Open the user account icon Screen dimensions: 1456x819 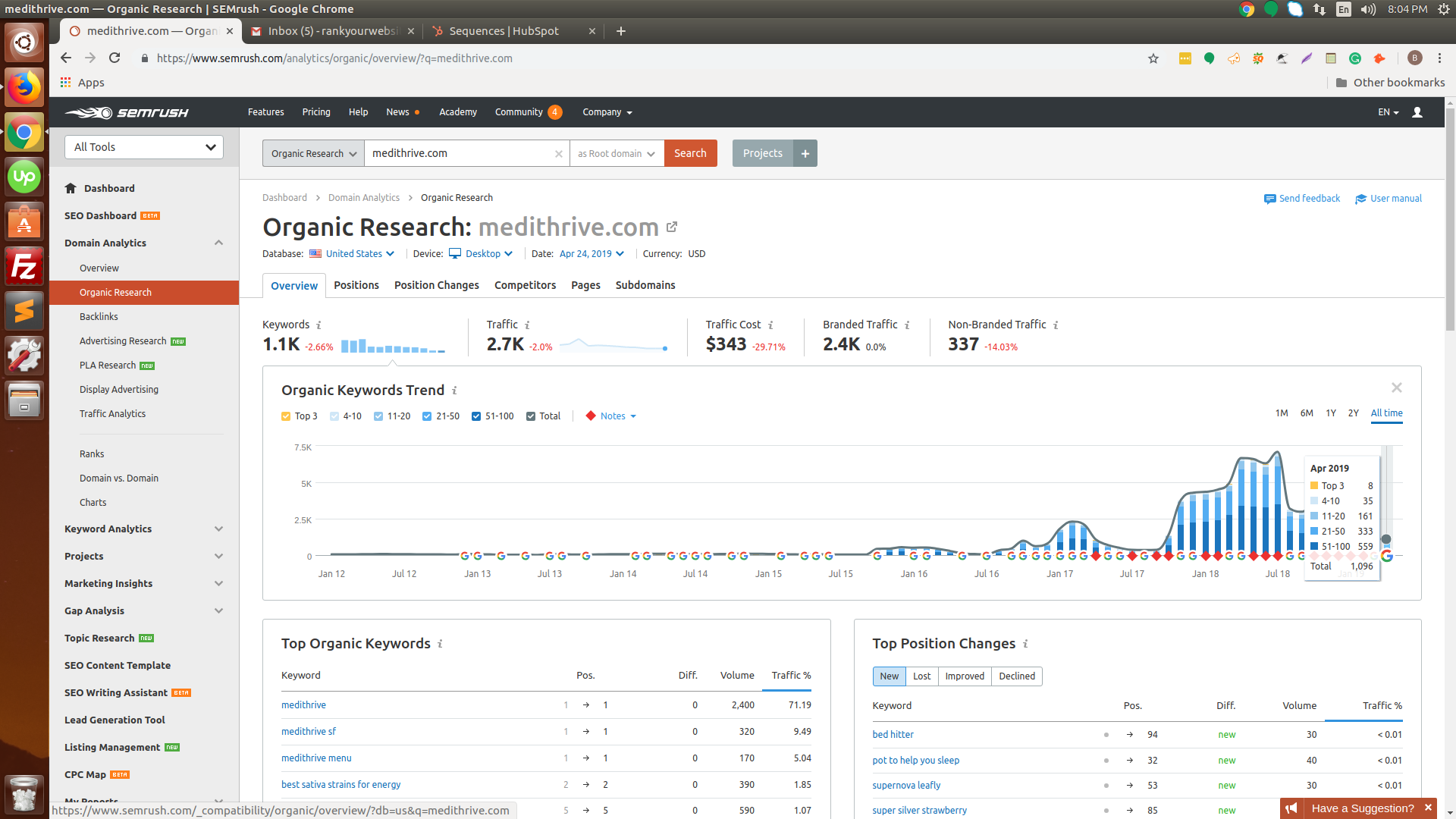tap(1417, 112)
